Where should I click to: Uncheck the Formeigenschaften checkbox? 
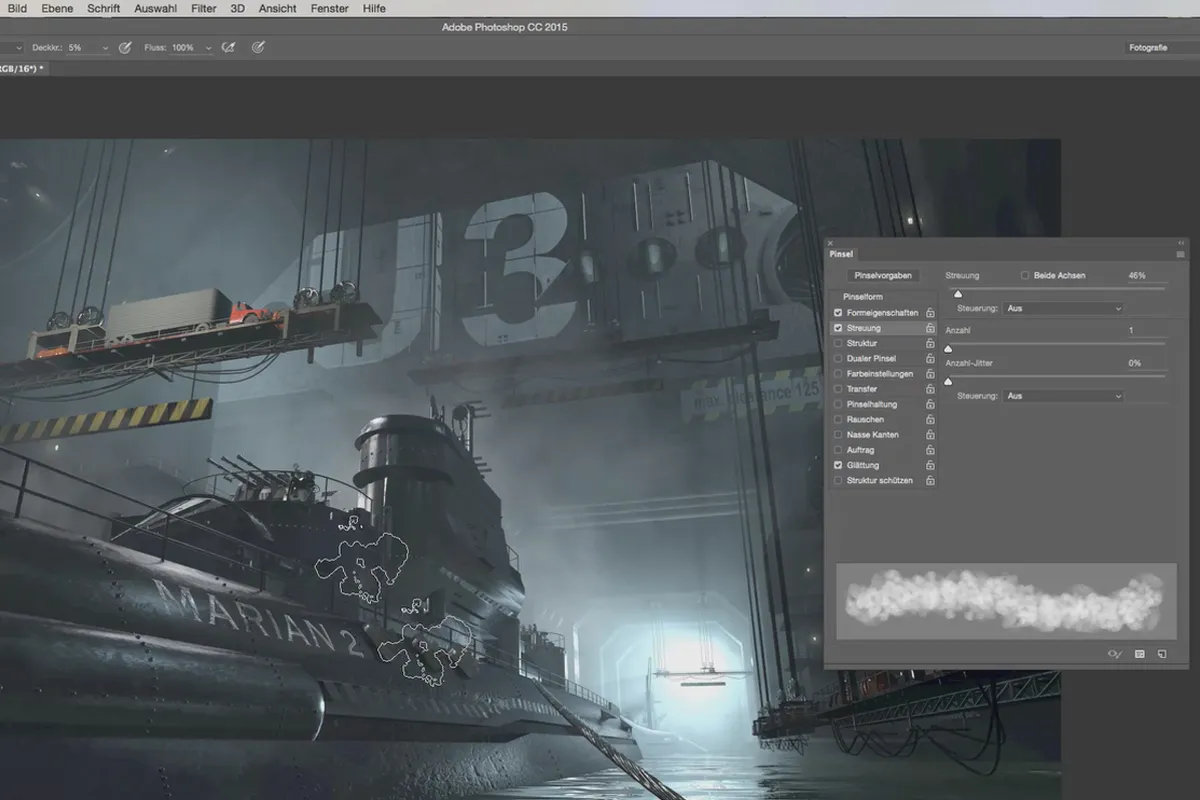(838, 313)
